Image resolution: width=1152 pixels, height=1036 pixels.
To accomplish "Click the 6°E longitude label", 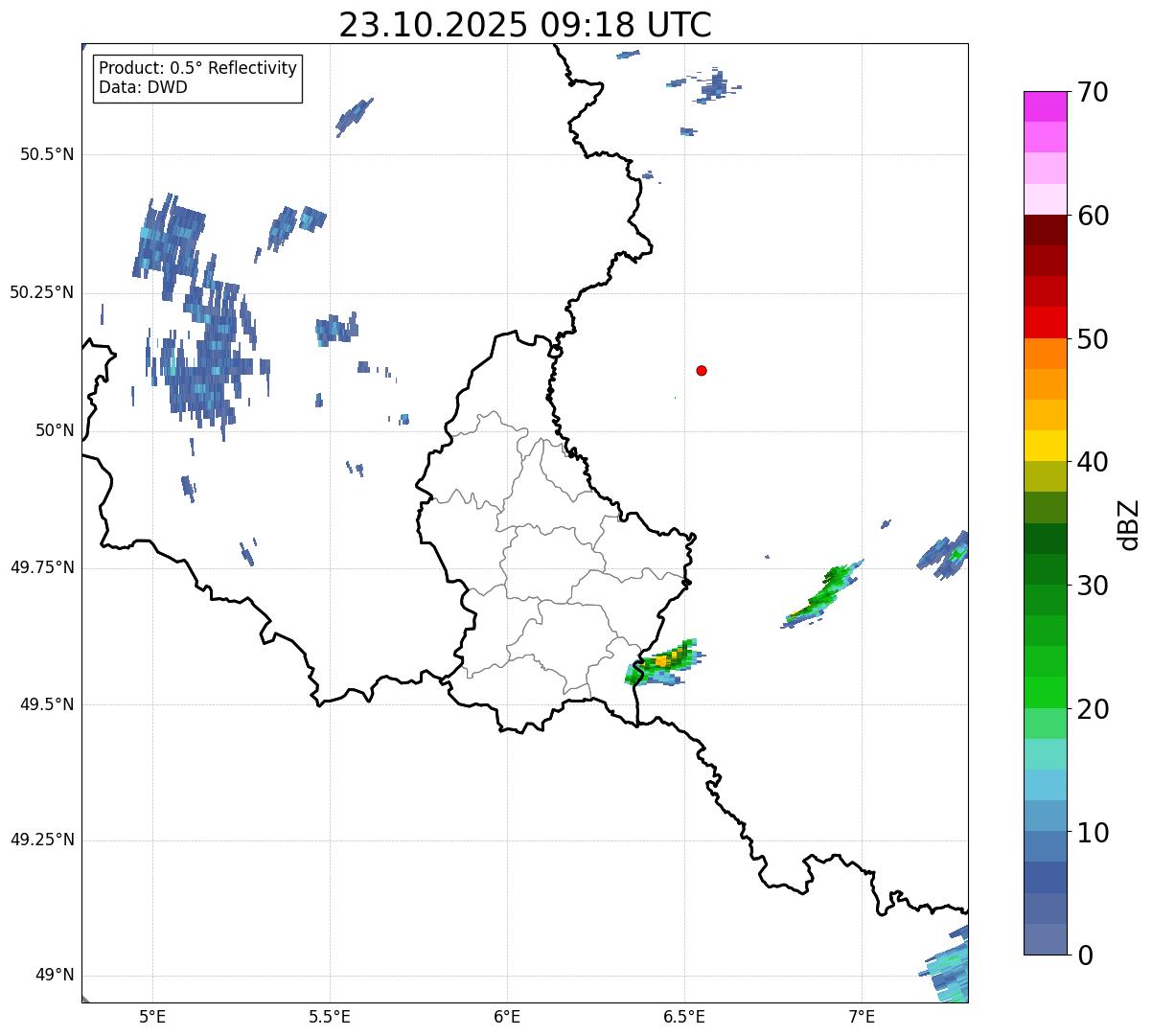I will [x=507, y=1016].
